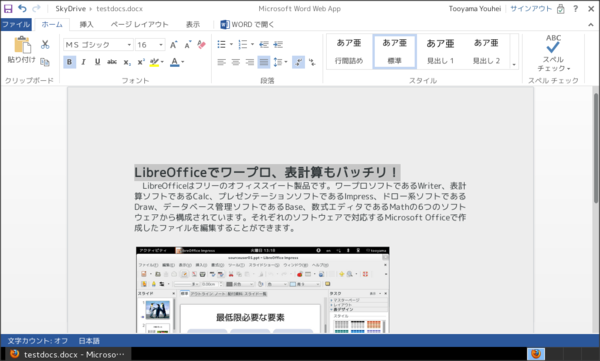
Task: Increase paragraph indent
Action: pos(278,44)
